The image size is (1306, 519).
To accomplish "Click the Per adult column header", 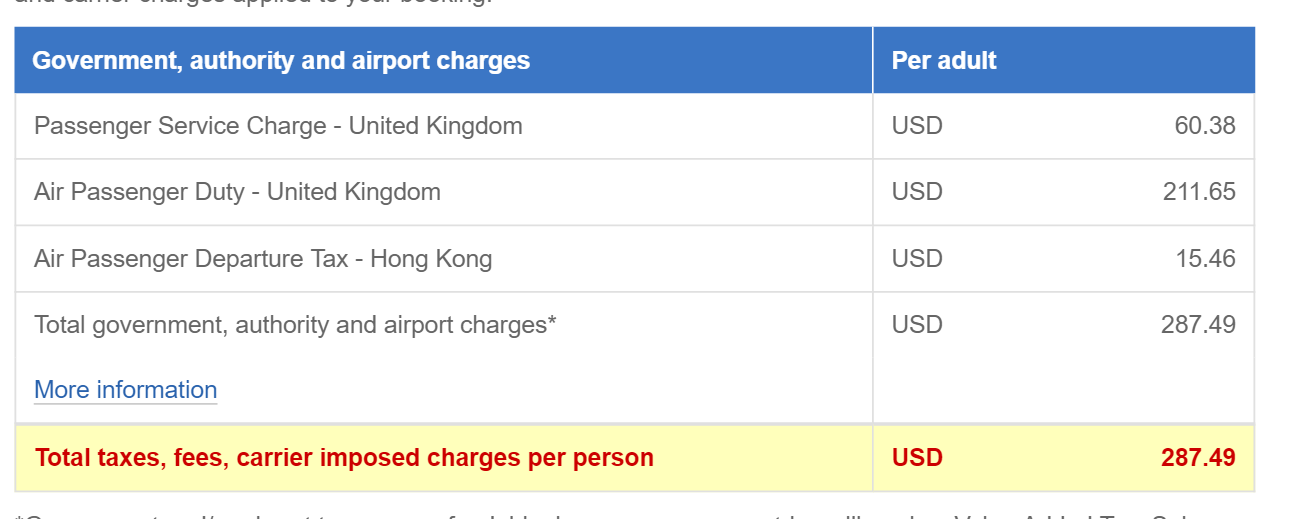I will click(944, 60).
